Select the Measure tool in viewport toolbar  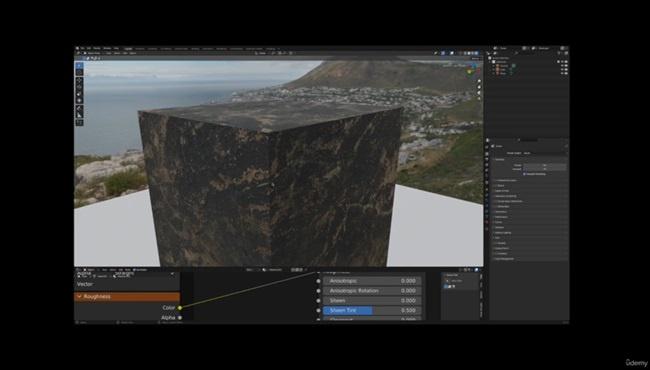[79, 116]
